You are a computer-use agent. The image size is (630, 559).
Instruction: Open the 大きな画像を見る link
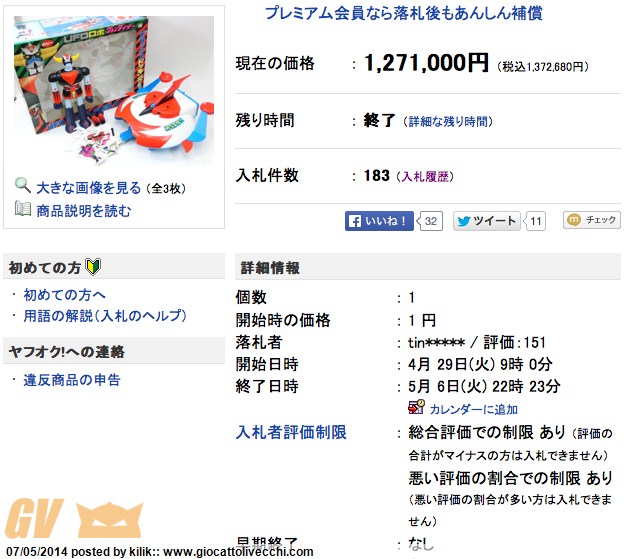tap(89, 188)
